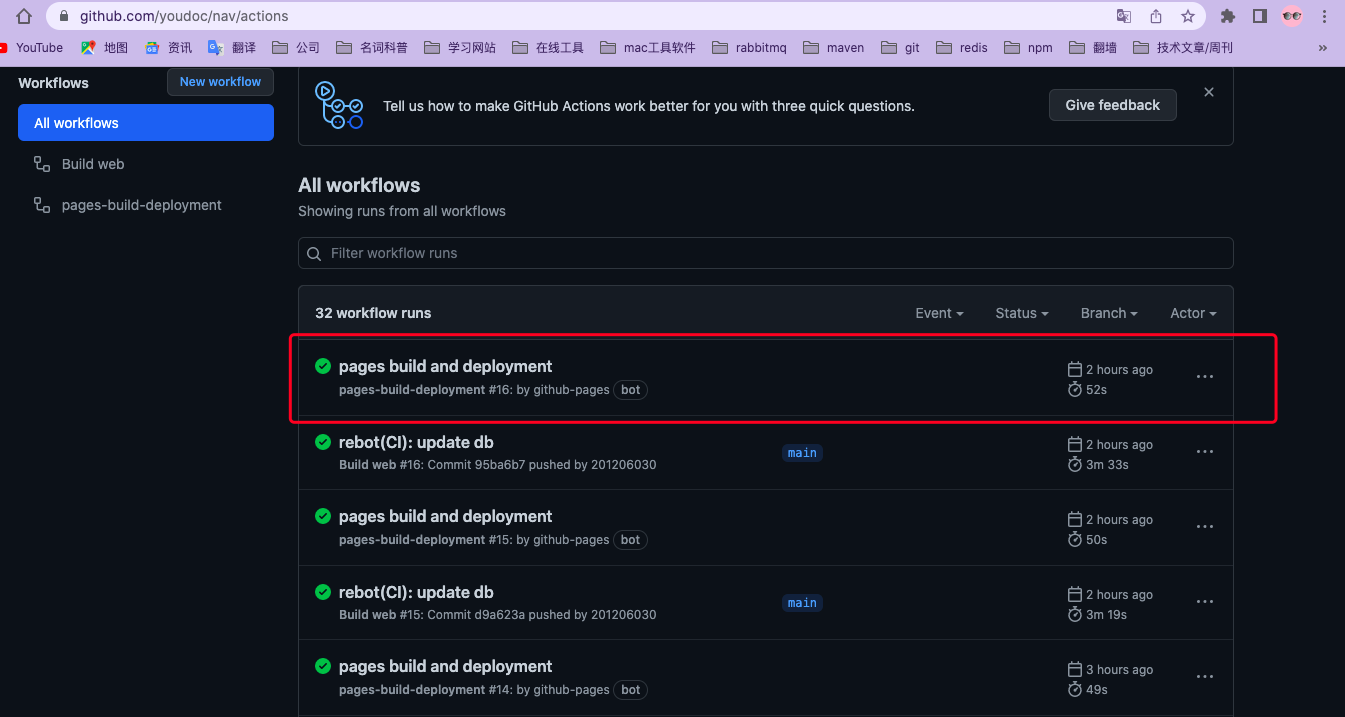The image size is (1345, 717).
Task: Click the New workflow button
Action: pyautogui.click(x=220, y=82)
